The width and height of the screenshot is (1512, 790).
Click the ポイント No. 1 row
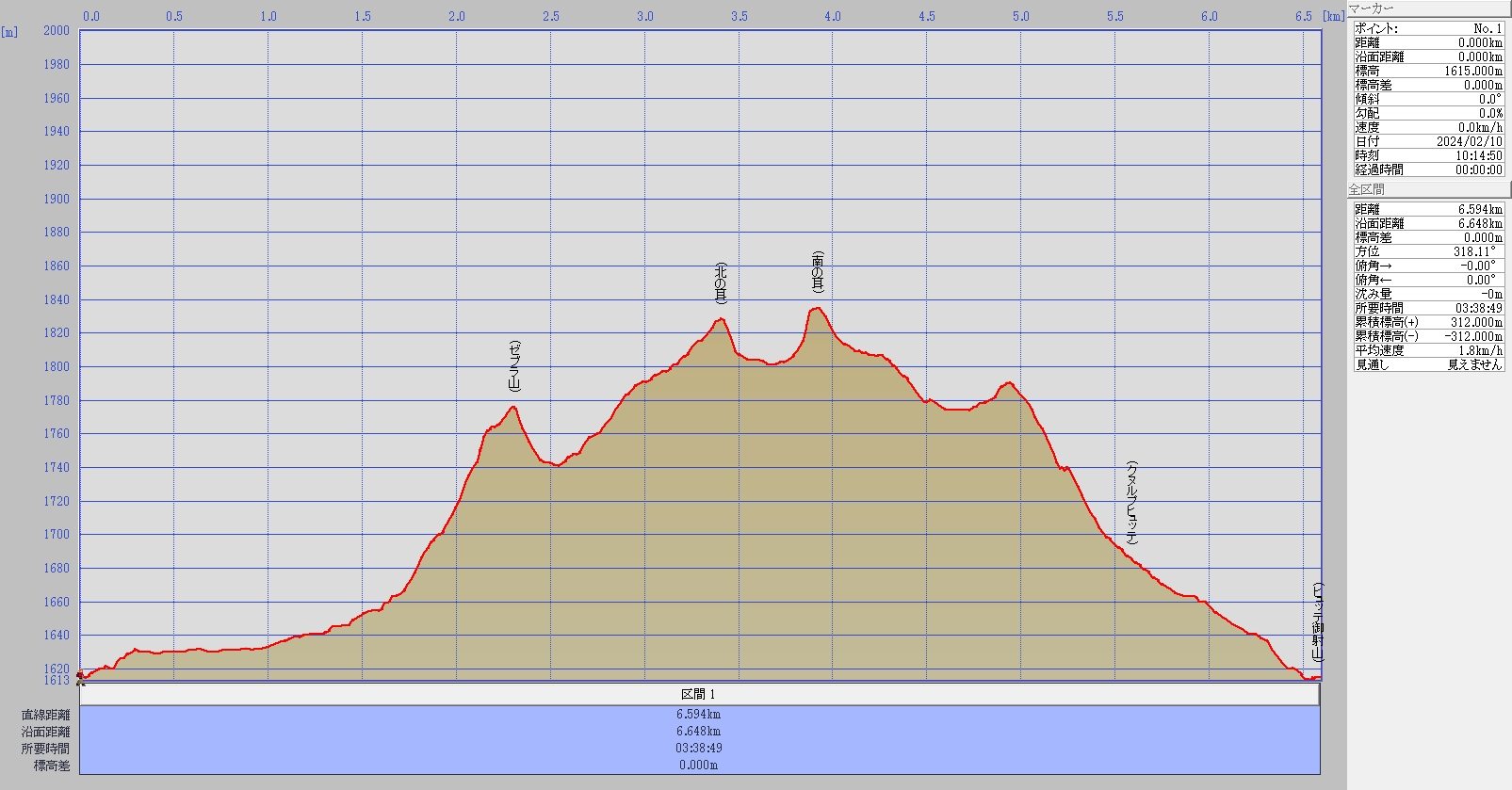pyautogui.click(x=1428, y=28)
